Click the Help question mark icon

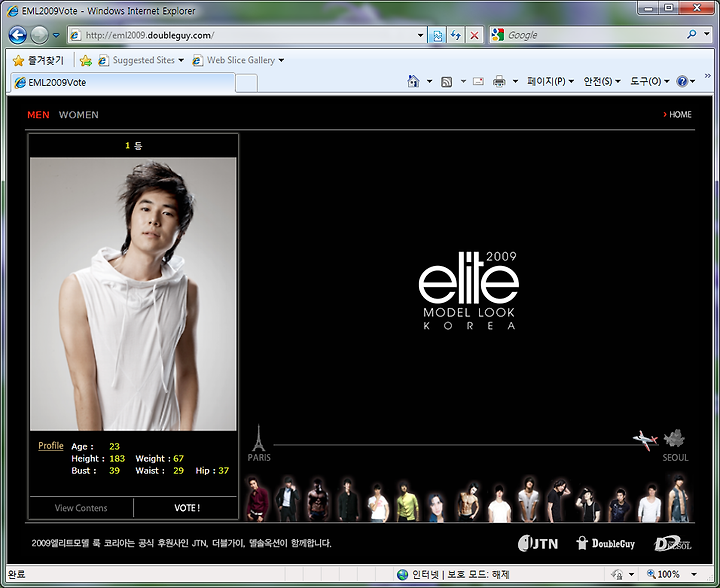(x=682, y=82)
